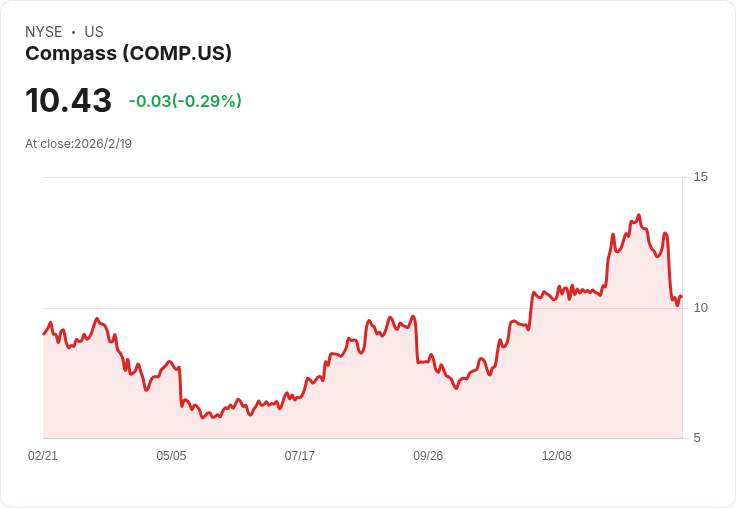Click the 15 value on the y-axis
The height and width of the screenshot is (508, 736).
click(700, 177)
